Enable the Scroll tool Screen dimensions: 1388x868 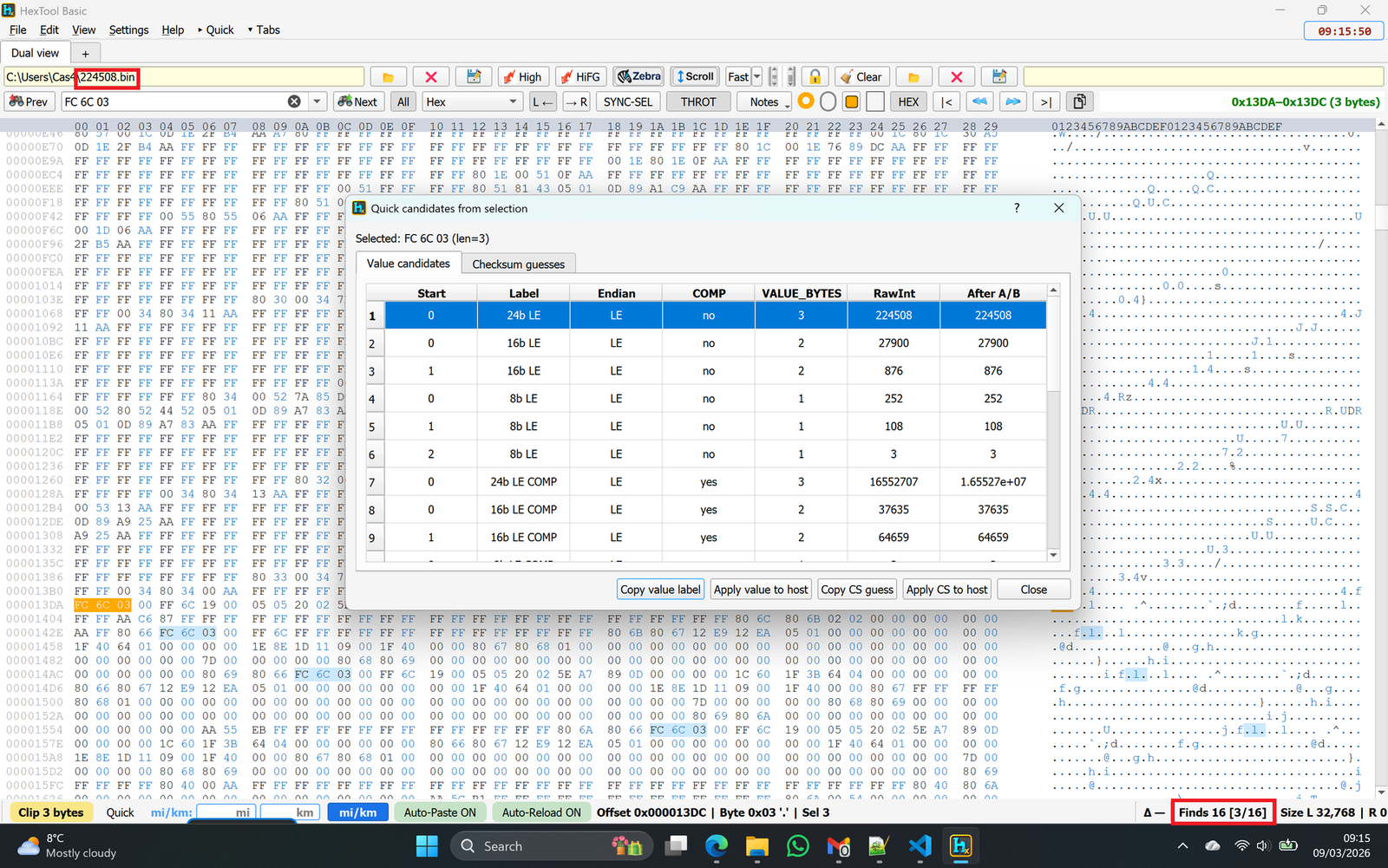click(x=695, y=76)
